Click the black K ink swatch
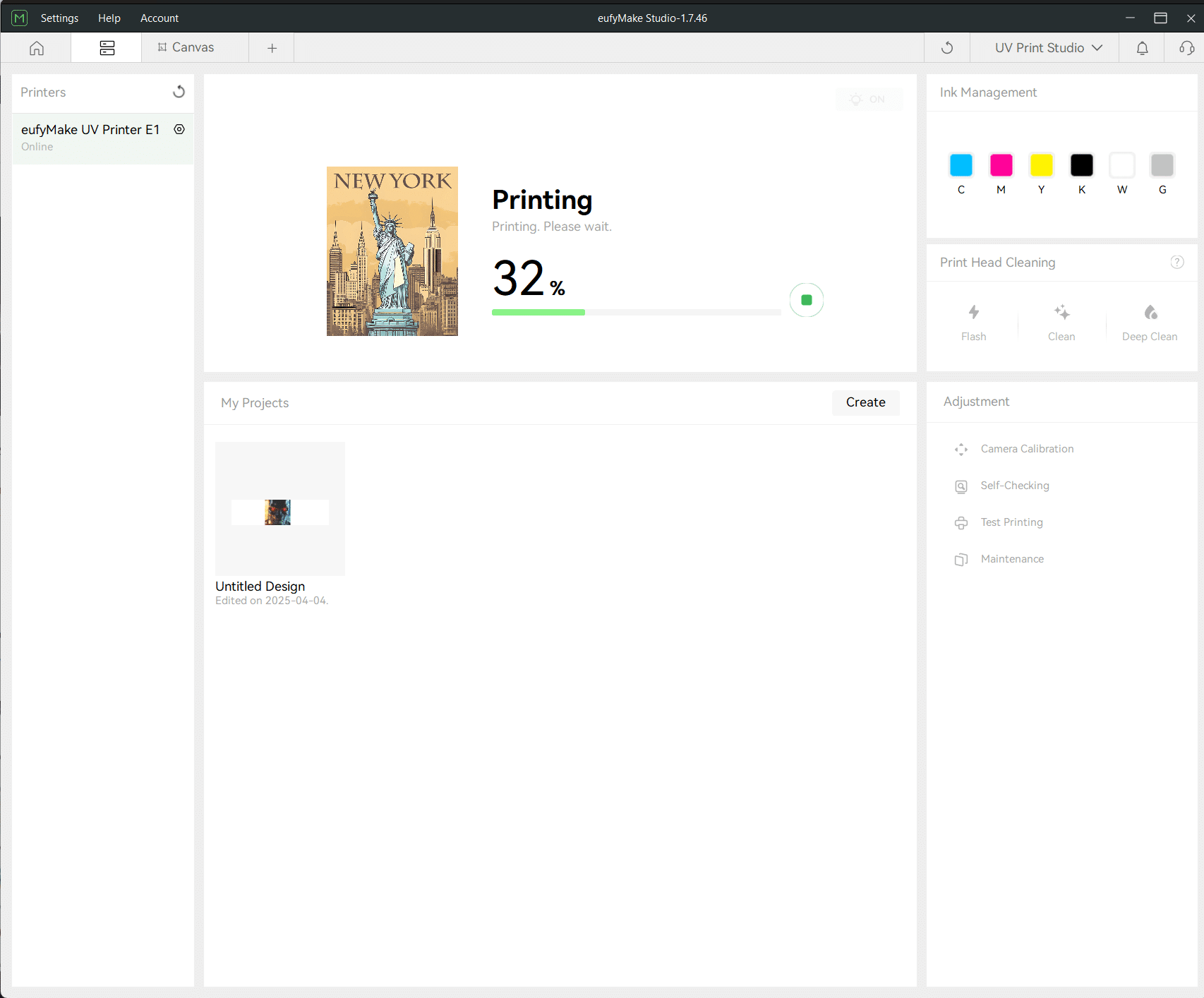This screenshot has height=998, width=1204. tap(1081, 165)
